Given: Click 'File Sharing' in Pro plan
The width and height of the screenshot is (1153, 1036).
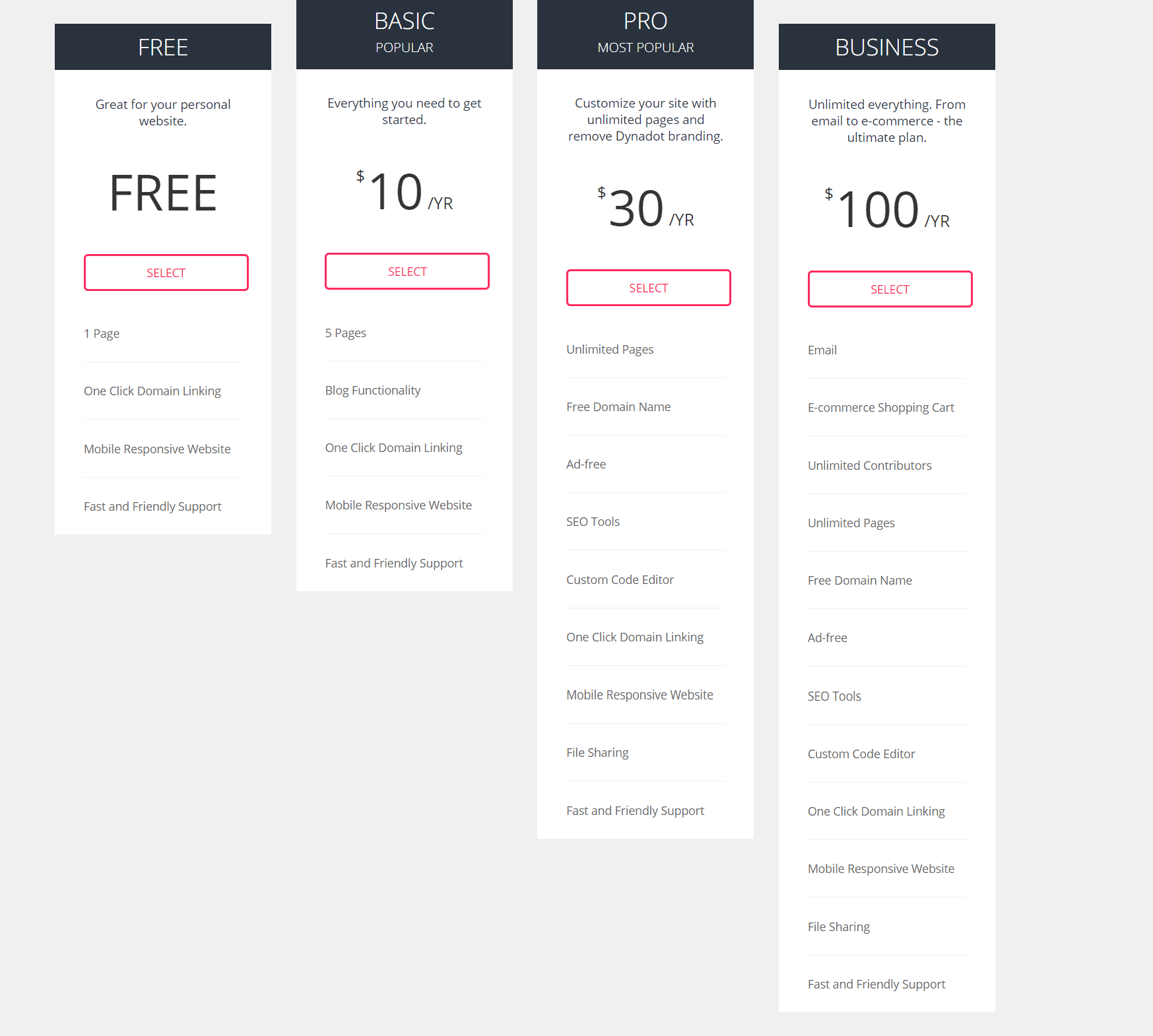Looking at the screenshot, I should [597, 752].
